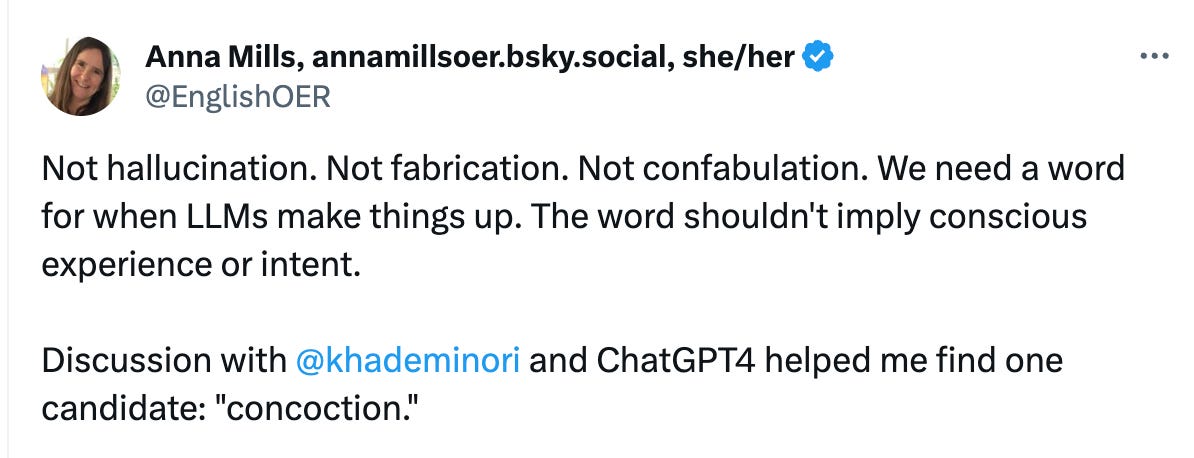Click the word "ChatGPT4" in tweet

(662, 359)
